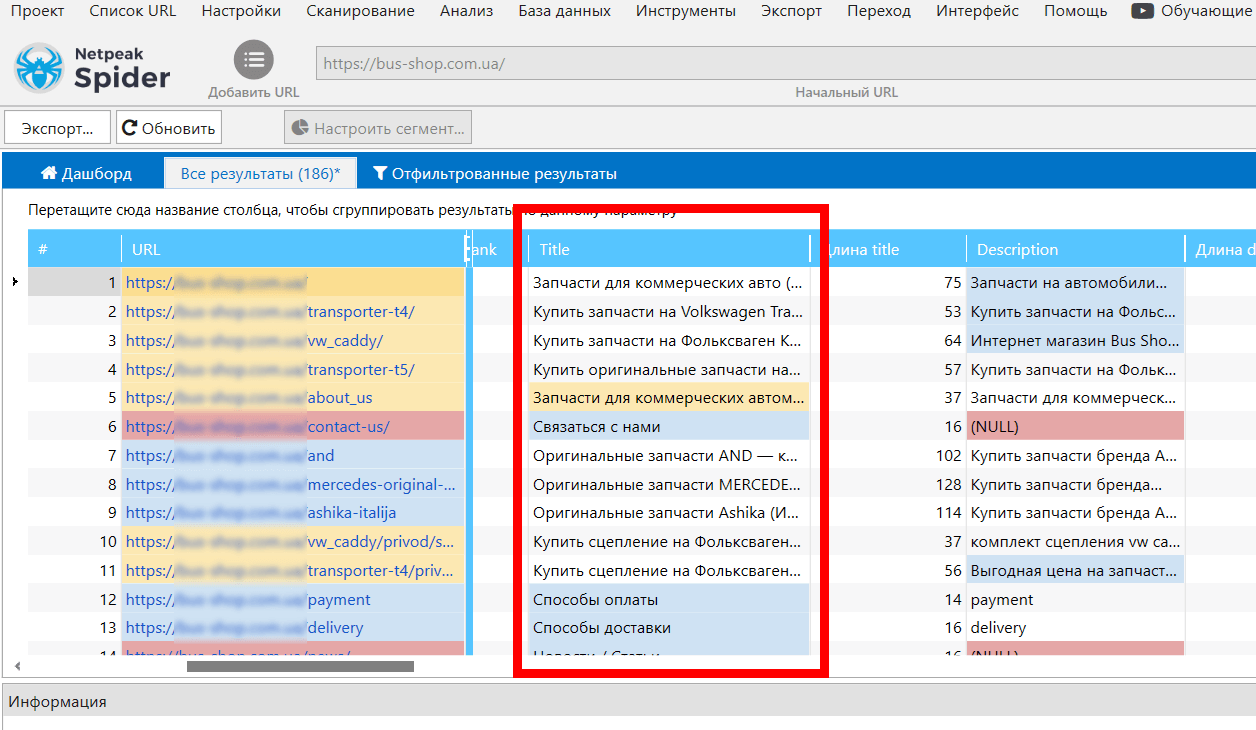1256x730 pixels.
Task: Open the Настройки menu
Action: (241, 11)
